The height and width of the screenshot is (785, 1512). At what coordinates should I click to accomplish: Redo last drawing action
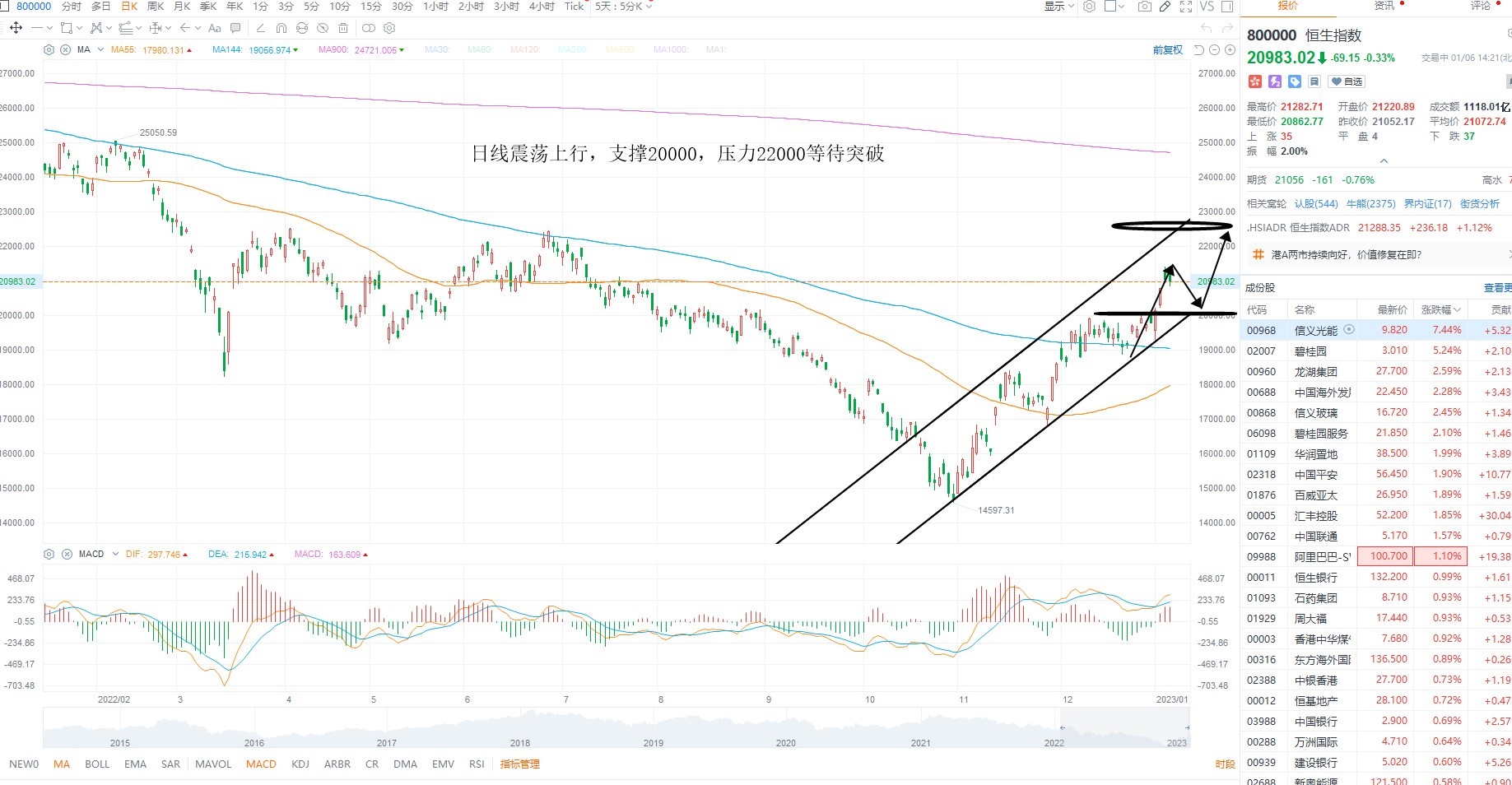point(1227,28)
